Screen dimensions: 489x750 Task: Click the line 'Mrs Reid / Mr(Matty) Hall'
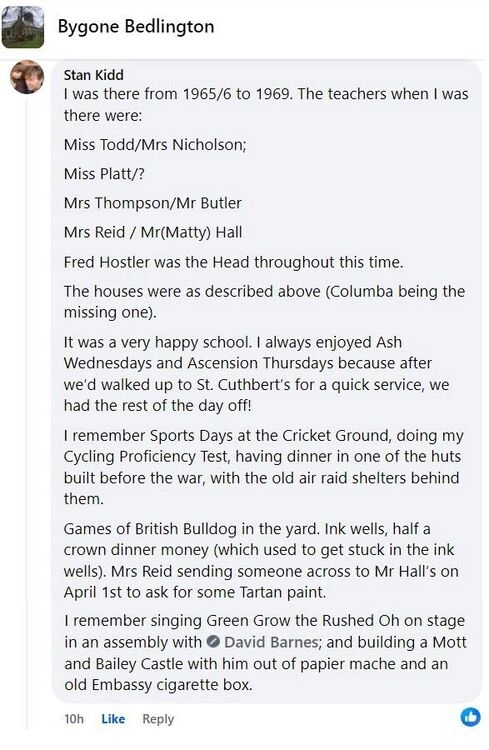(153, 232)
